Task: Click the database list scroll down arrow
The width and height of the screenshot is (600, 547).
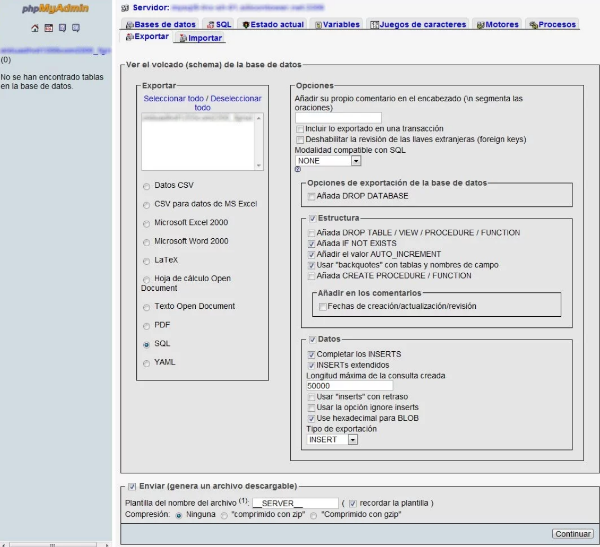Action: click(x=259, y=165)
